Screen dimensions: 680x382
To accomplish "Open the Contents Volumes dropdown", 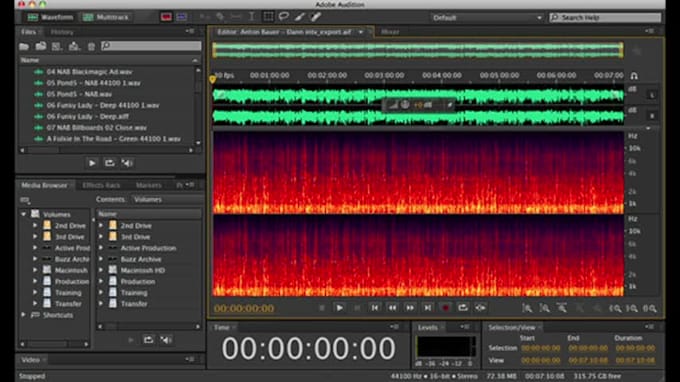I will (167, 199).
